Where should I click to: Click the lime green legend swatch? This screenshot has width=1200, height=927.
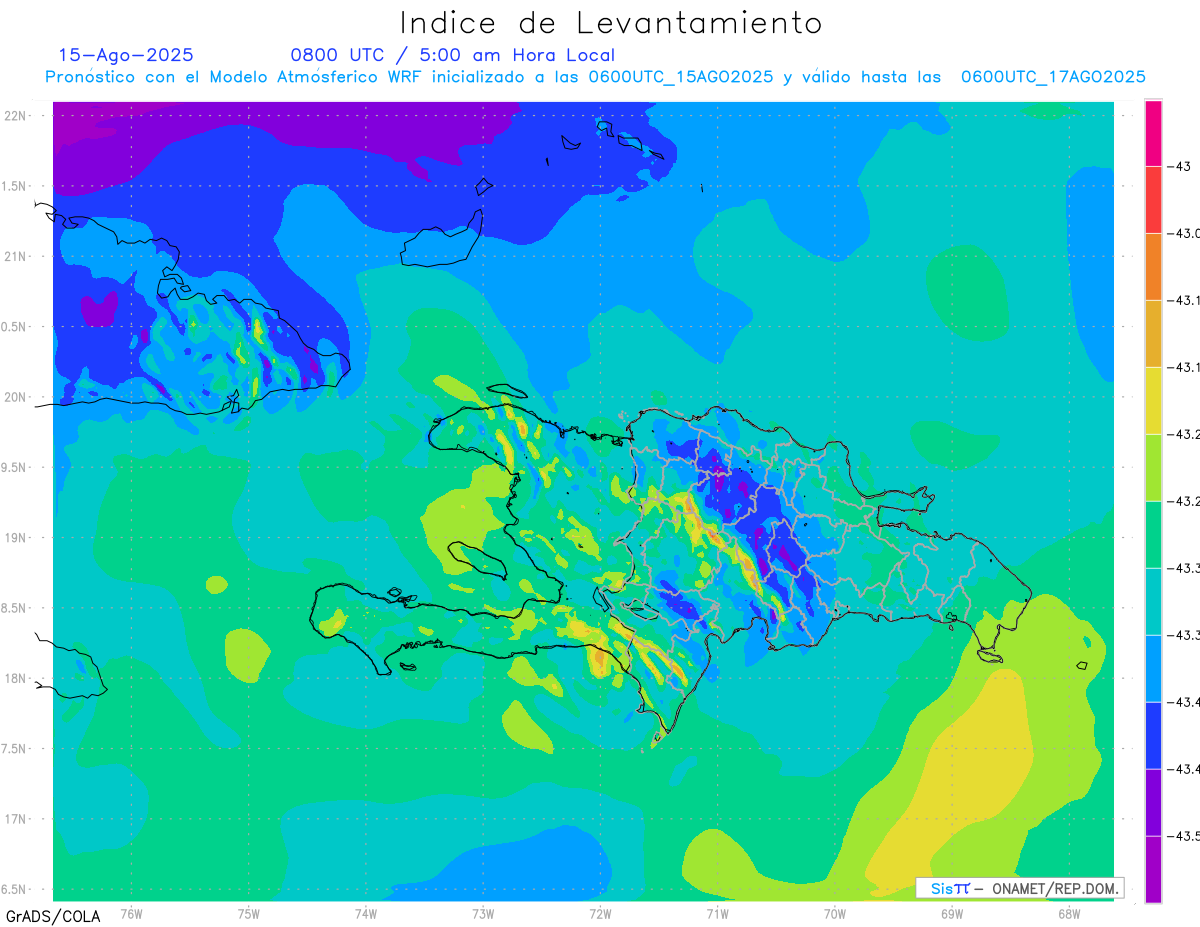pyautogui.click(x=1153, y=467)
